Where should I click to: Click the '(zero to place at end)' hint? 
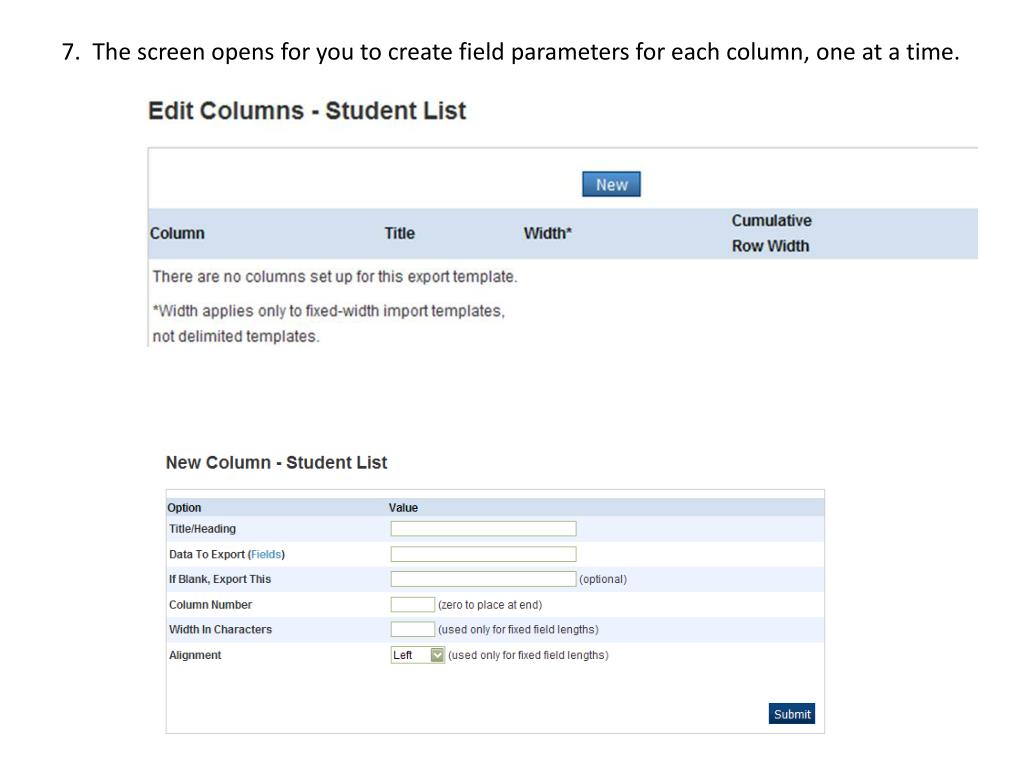point(490,605)
